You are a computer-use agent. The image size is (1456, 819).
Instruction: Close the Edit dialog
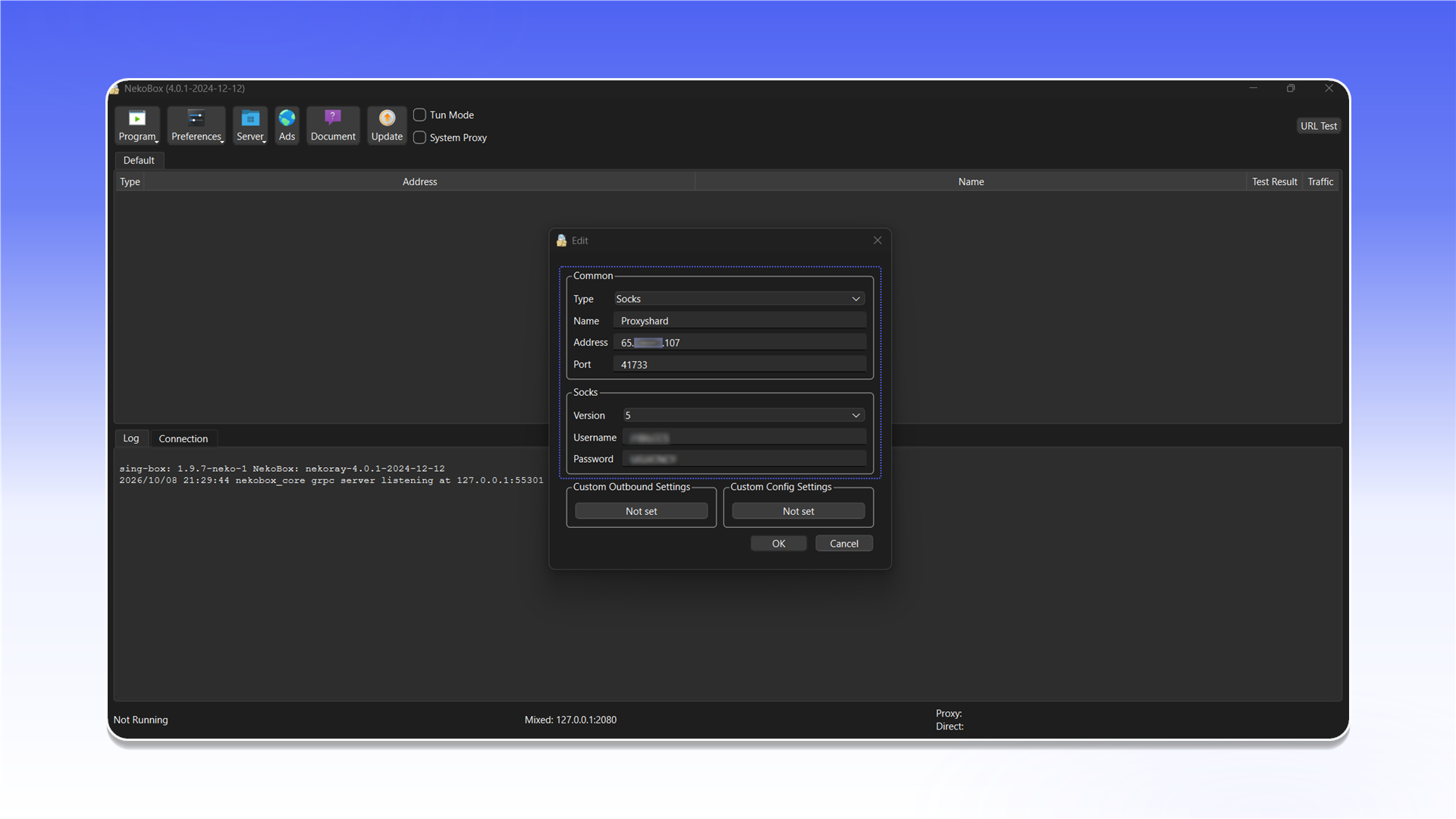pos(877,240)
